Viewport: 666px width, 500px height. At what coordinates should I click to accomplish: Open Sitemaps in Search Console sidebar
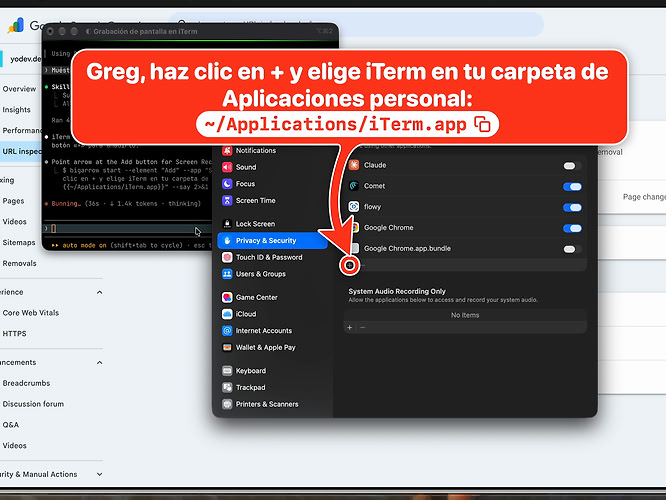click(19, 243)
